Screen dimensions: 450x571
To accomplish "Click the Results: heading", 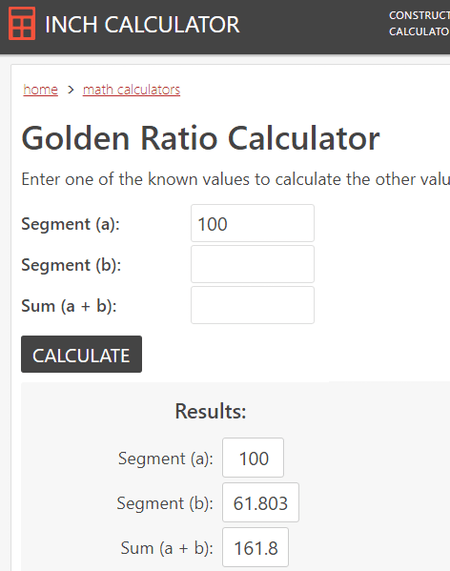I will pos(210,411).
